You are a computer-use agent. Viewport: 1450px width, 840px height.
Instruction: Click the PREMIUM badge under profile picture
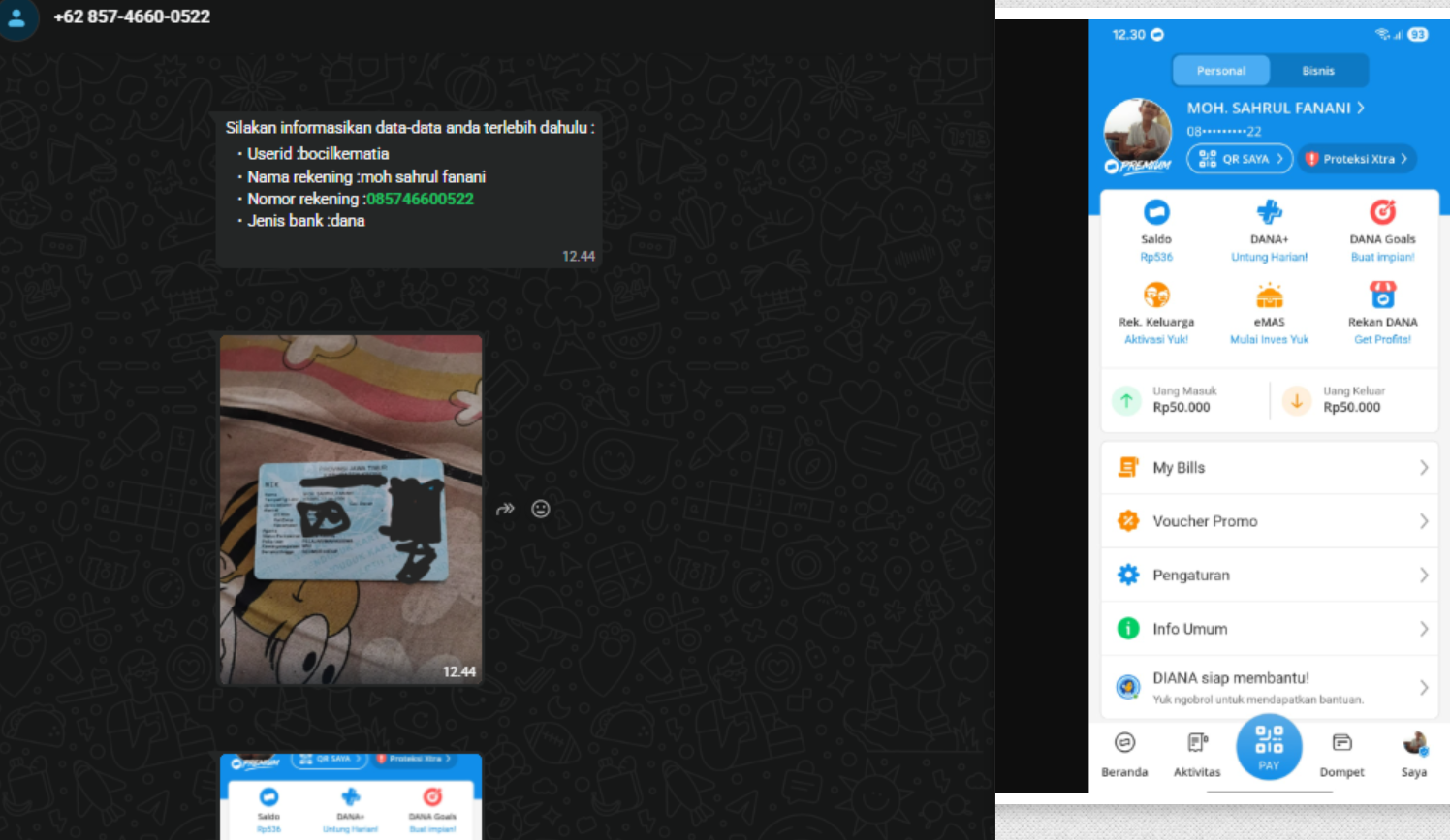click(1138, 166)
